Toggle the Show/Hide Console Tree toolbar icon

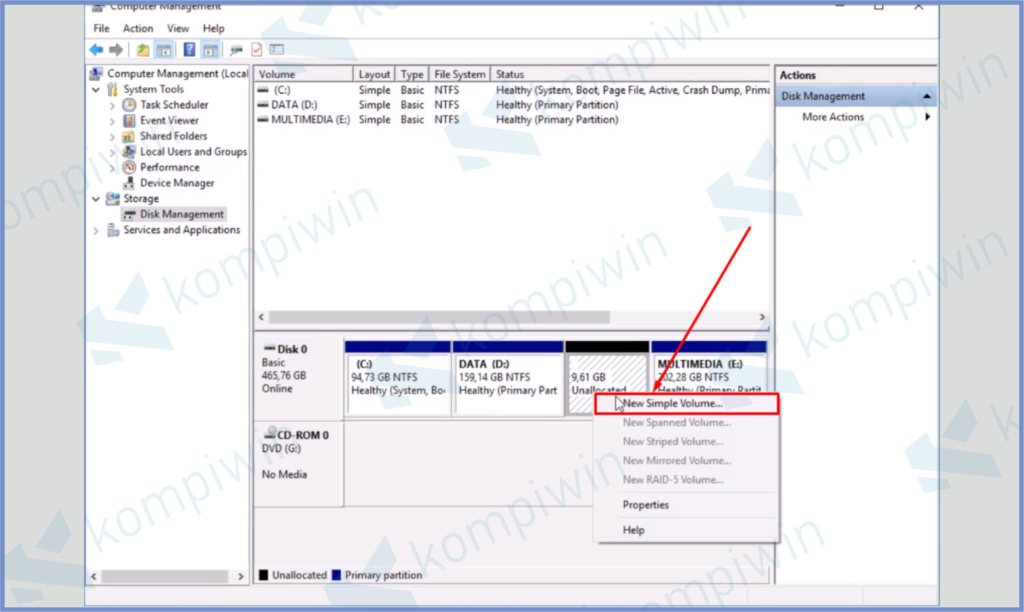point(162,49)
